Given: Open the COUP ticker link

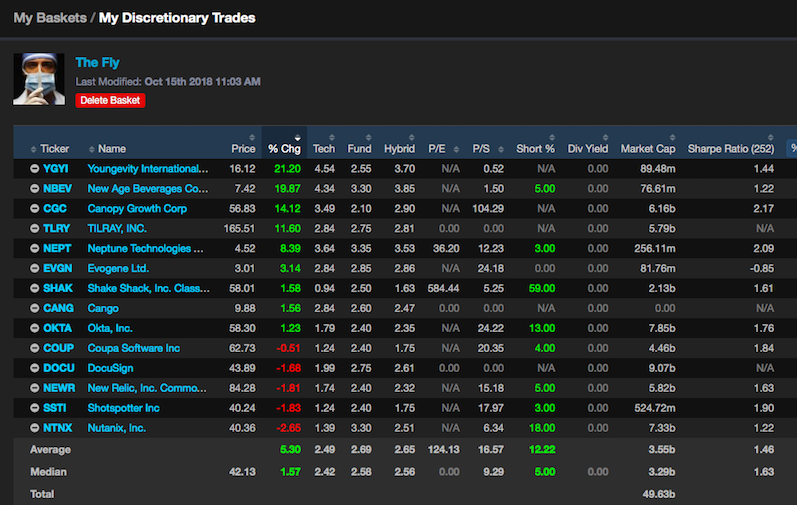Looking at the screenshot, I should [x=58, y=348].
